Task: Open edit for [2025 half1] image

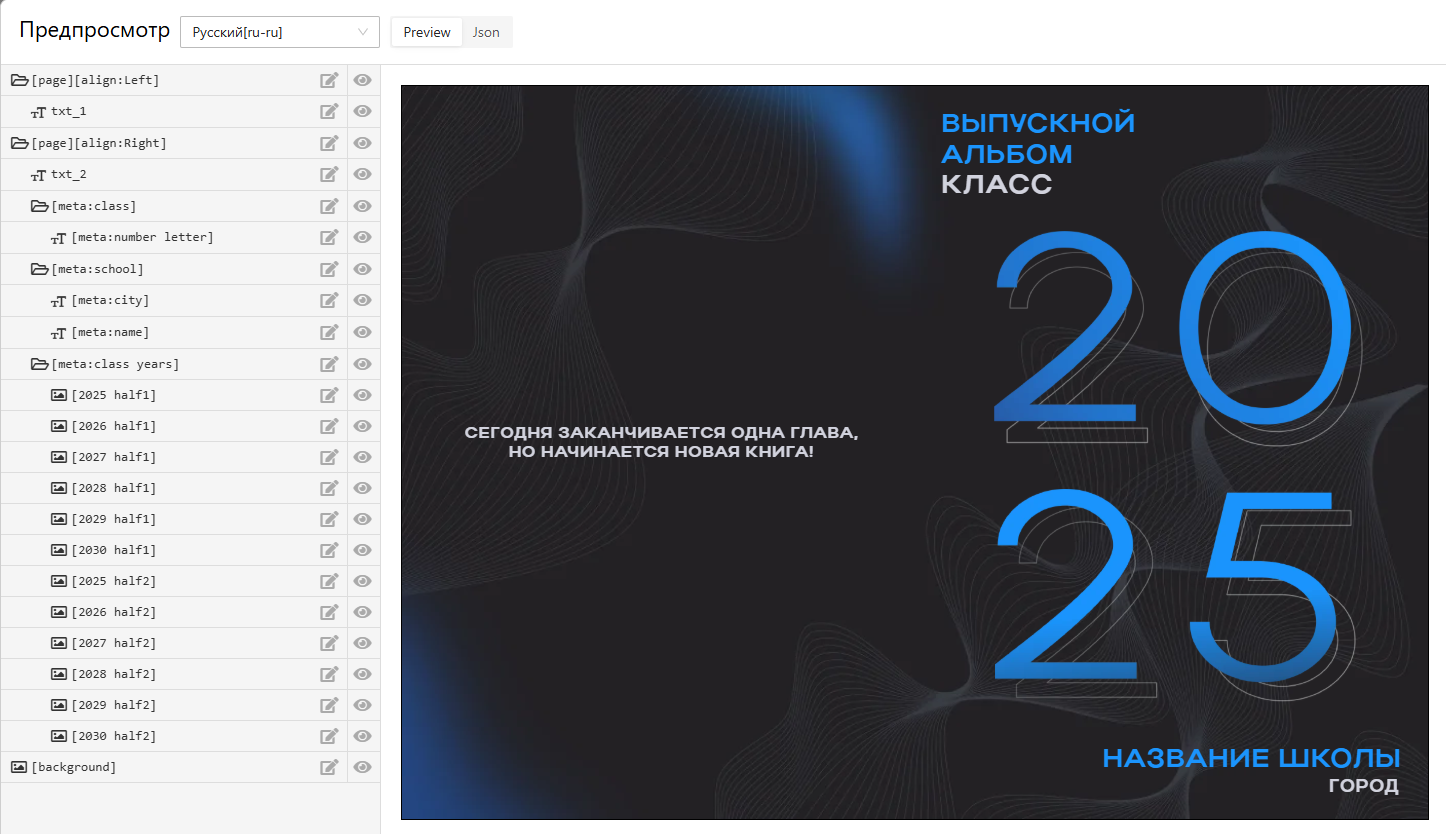Action: click(329, 395)
